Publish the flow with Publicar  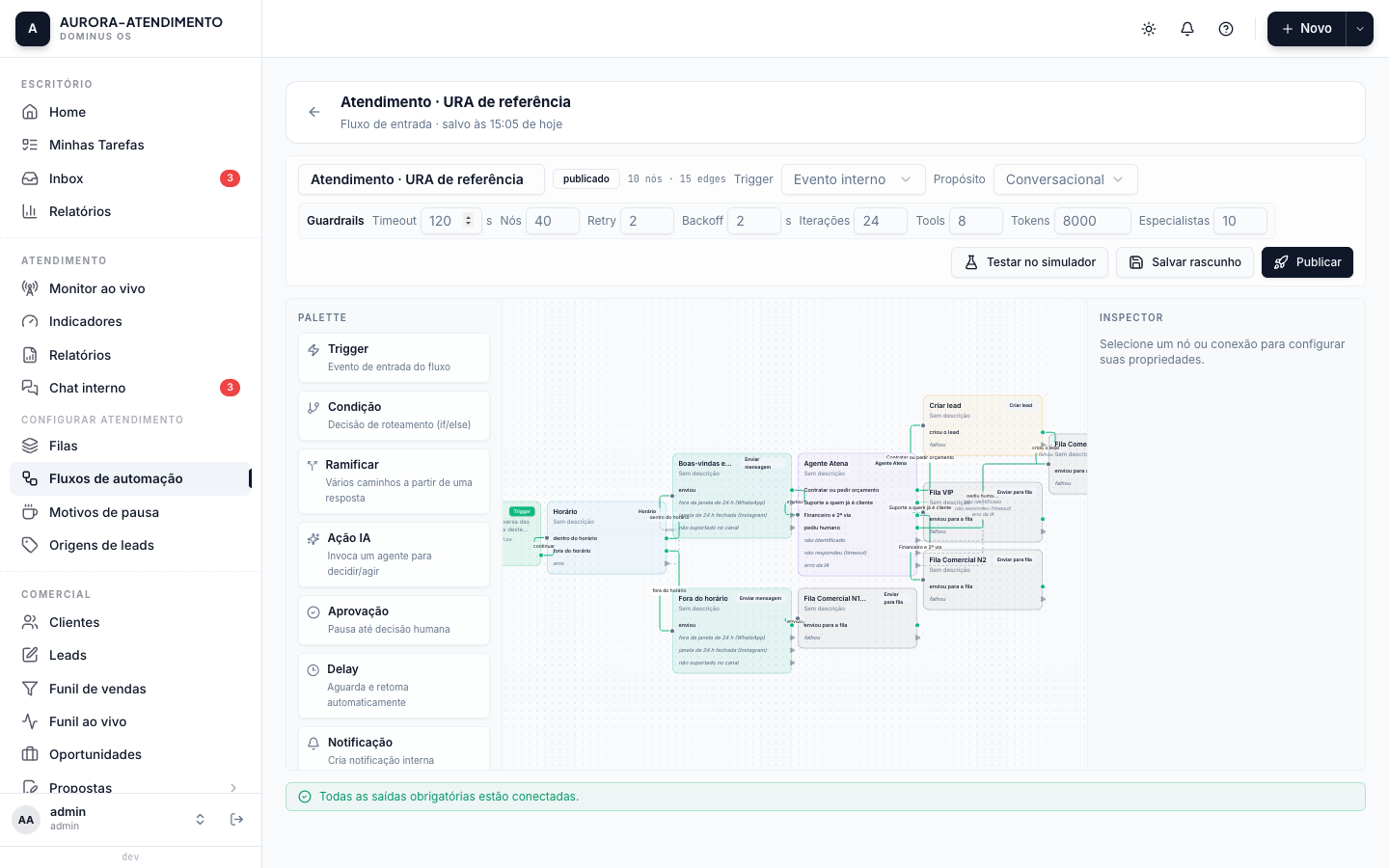(x=1307, y=262)
